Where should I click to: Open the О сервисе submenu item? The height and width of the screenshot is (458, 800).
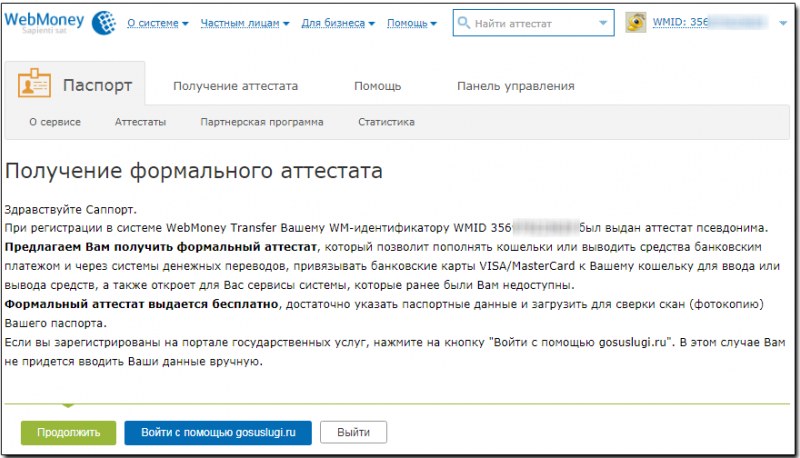tap(55, 122)
